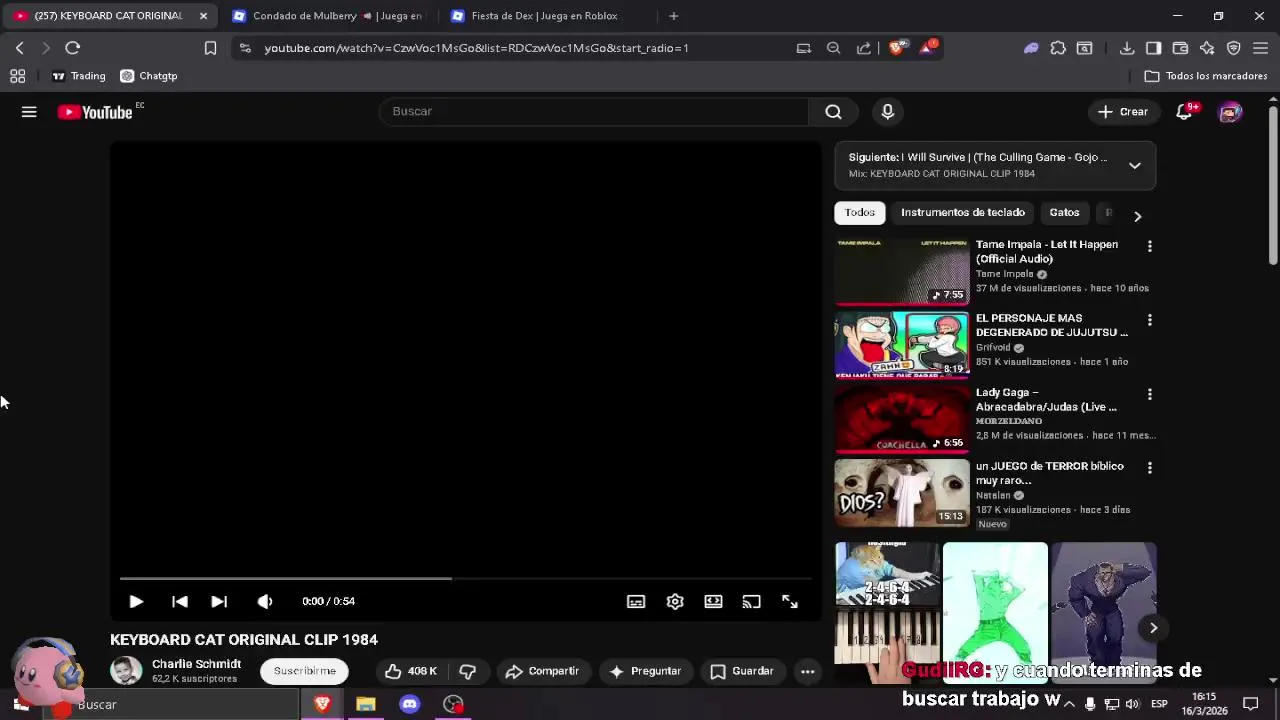Open more actions menu below the video

(x=807, y=671)
